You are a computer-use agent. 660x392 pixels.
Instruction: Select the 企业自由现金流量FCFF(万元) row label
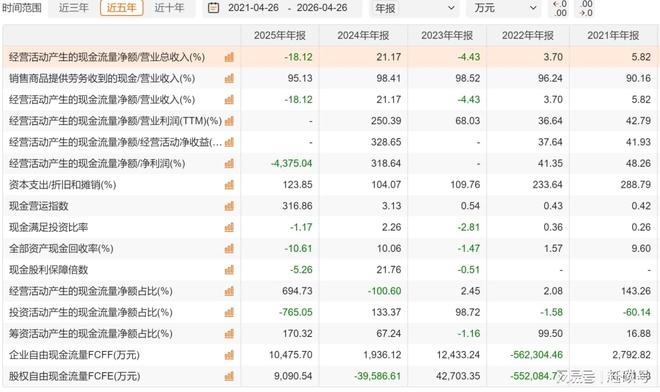click(74, 355)
